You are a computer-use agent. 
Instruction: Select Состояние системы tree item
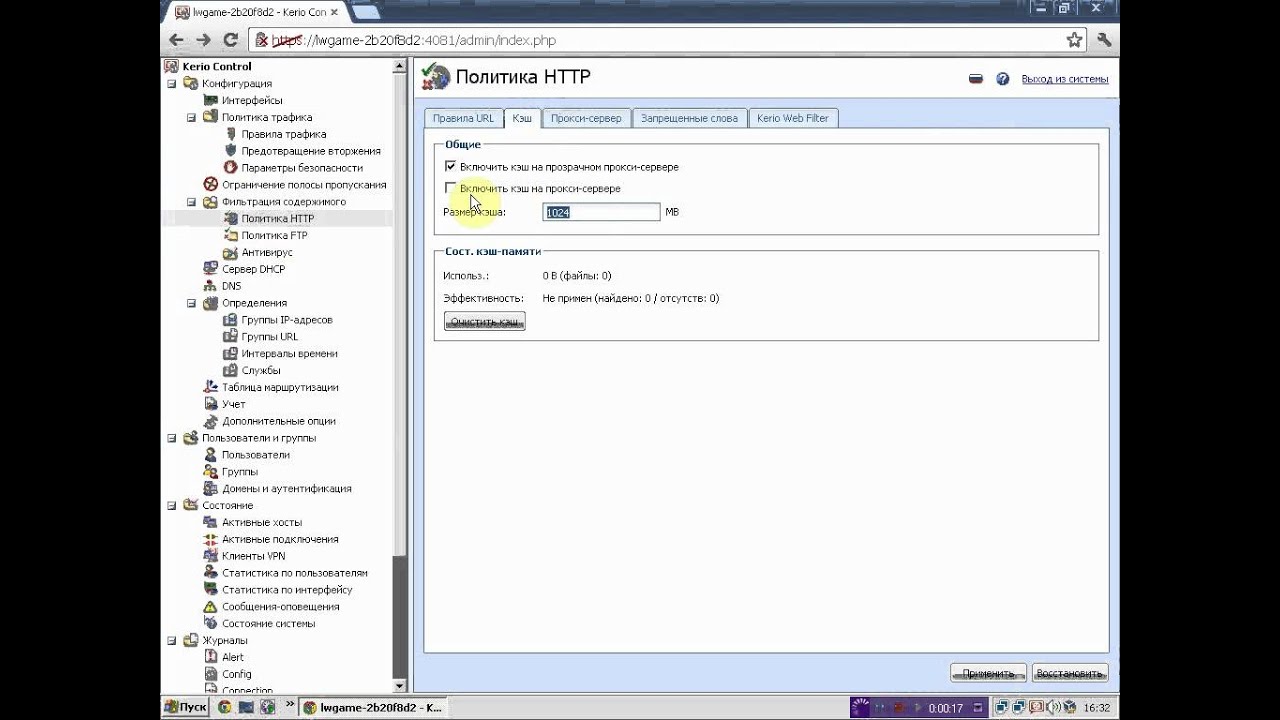click(268, 623)
